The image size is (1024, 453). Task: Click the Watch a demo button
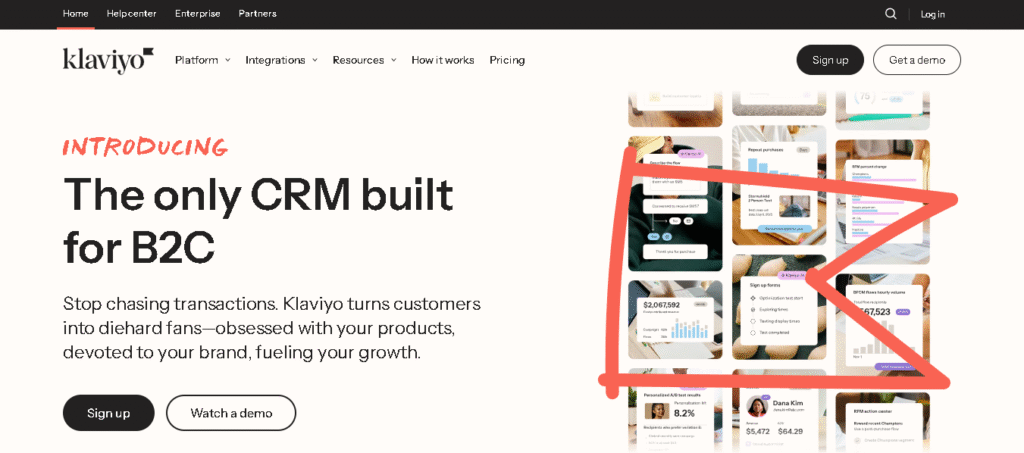click(231, 413)
